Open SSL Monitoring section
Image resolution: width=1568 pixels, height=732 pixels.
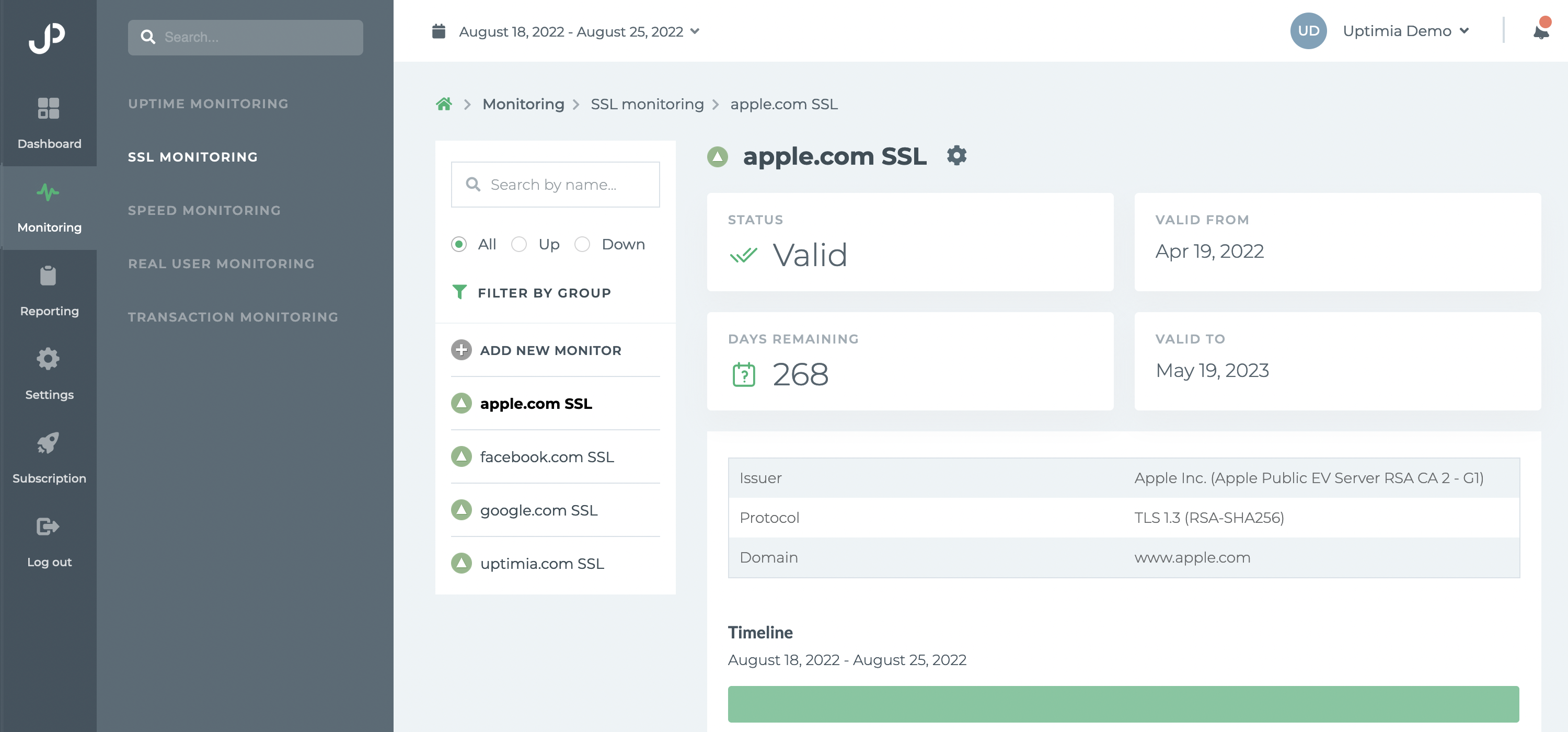point(192,157)
